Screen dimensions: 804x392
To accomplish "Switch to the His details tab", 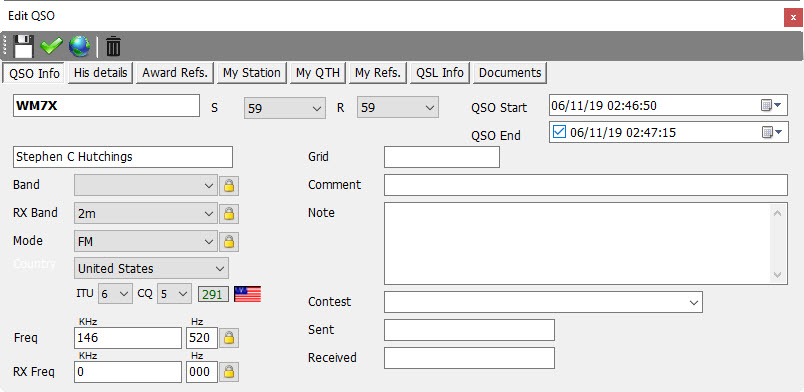I will coord(100,73).
